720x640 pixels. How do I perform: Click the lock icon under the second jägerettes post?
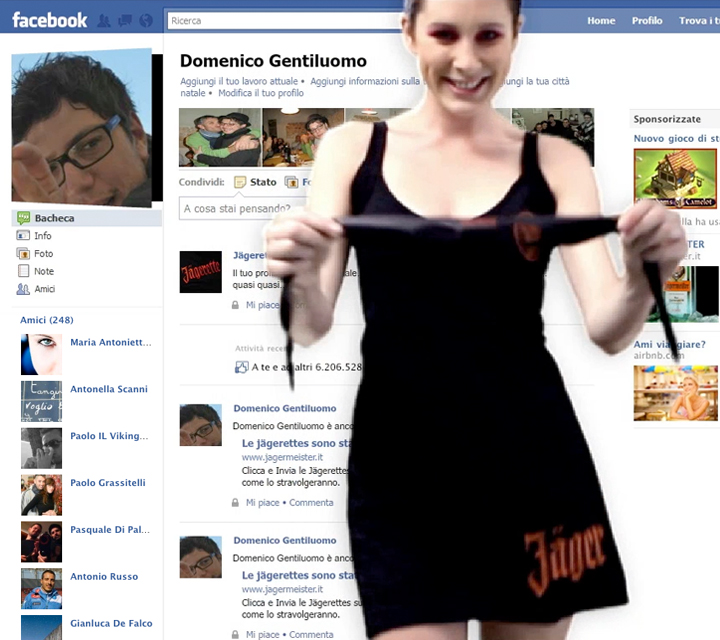pyautogui.click(x=235, y=634)
